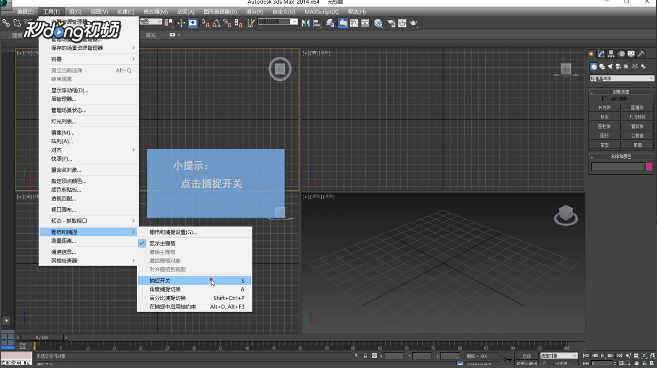Open the reference coordinate system dropdown
Image resolution: width=657 pixels, height=368 pixels.
(151, 21)
